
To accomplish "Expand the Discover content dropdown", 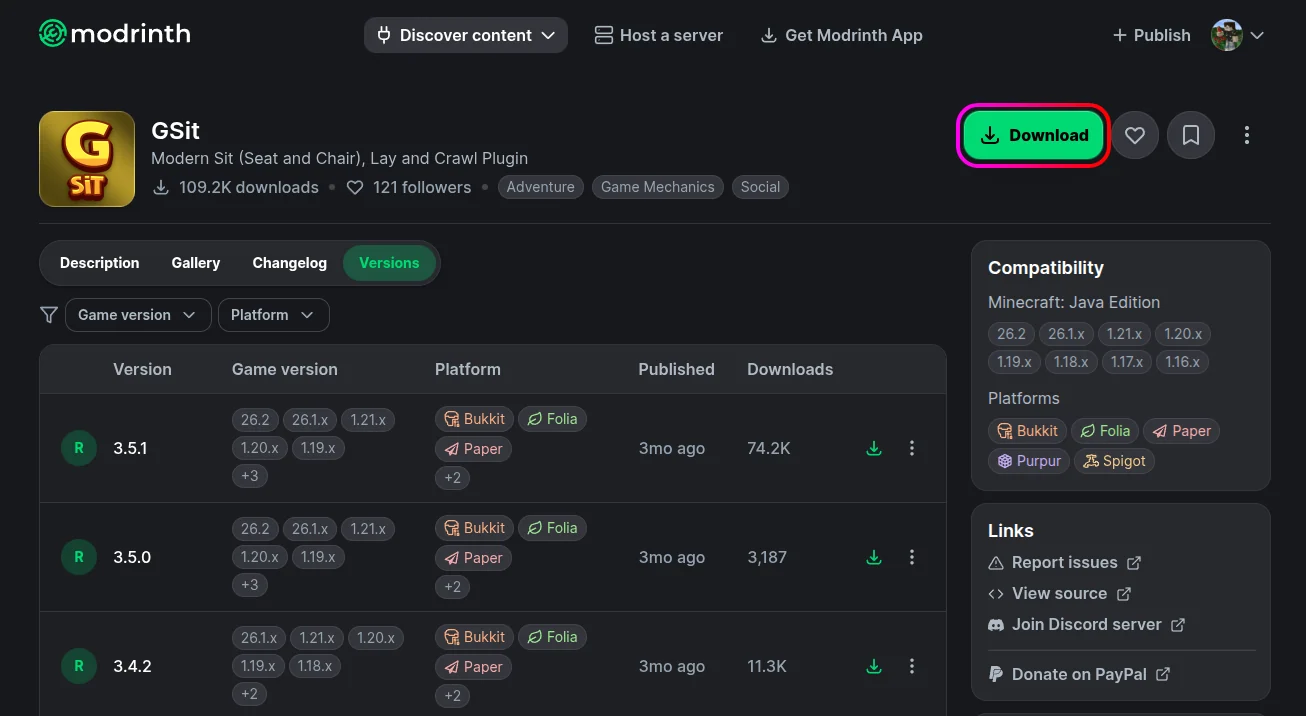I will (466, 35).
